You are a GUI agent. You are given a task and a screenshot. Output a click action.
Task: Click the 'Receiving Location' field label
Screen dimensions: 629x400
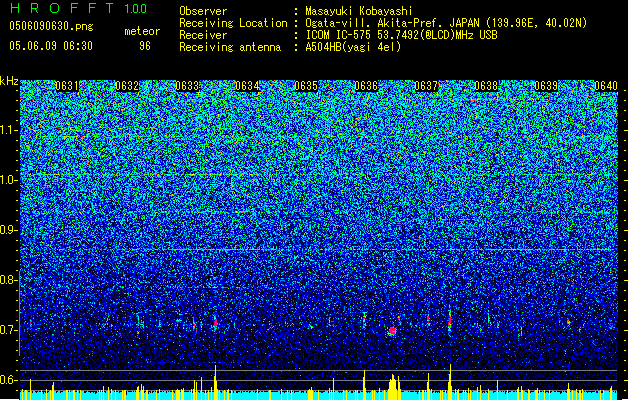pyautogui.click(x=233, y=23)
